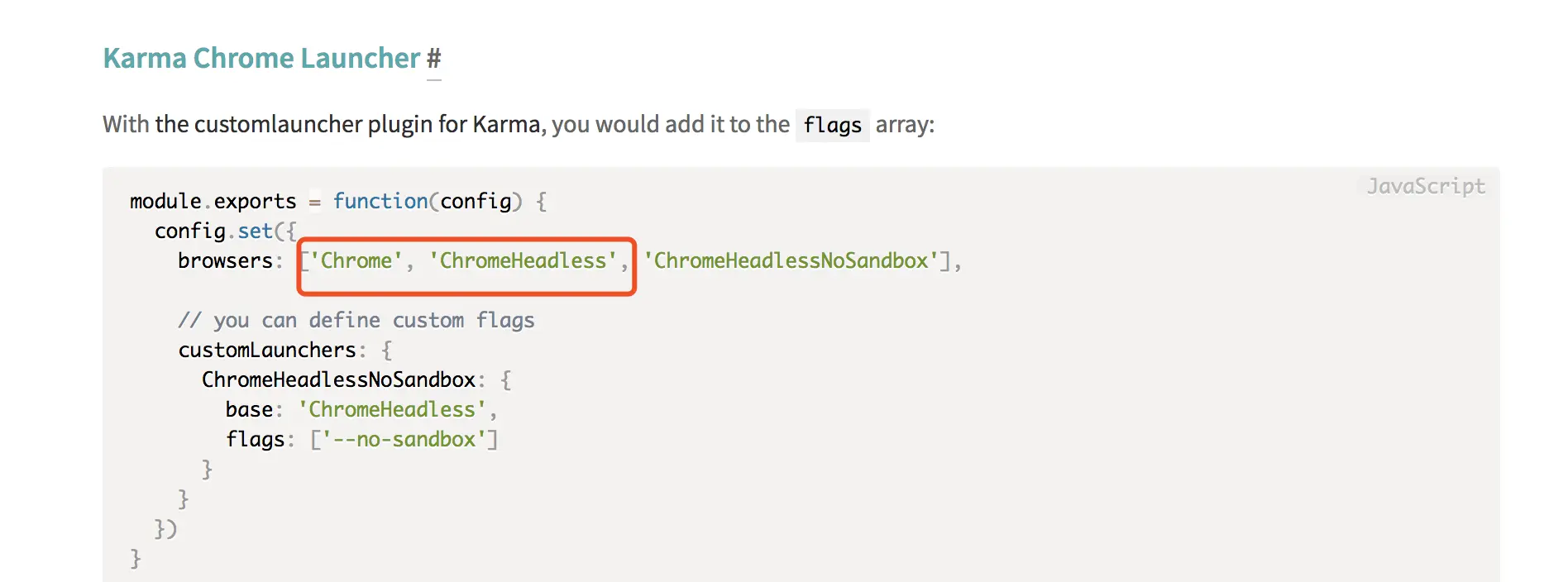Click the # anchor beside the heading
The width and height of the screenshot is (1568, 582).
pos(434,59)
